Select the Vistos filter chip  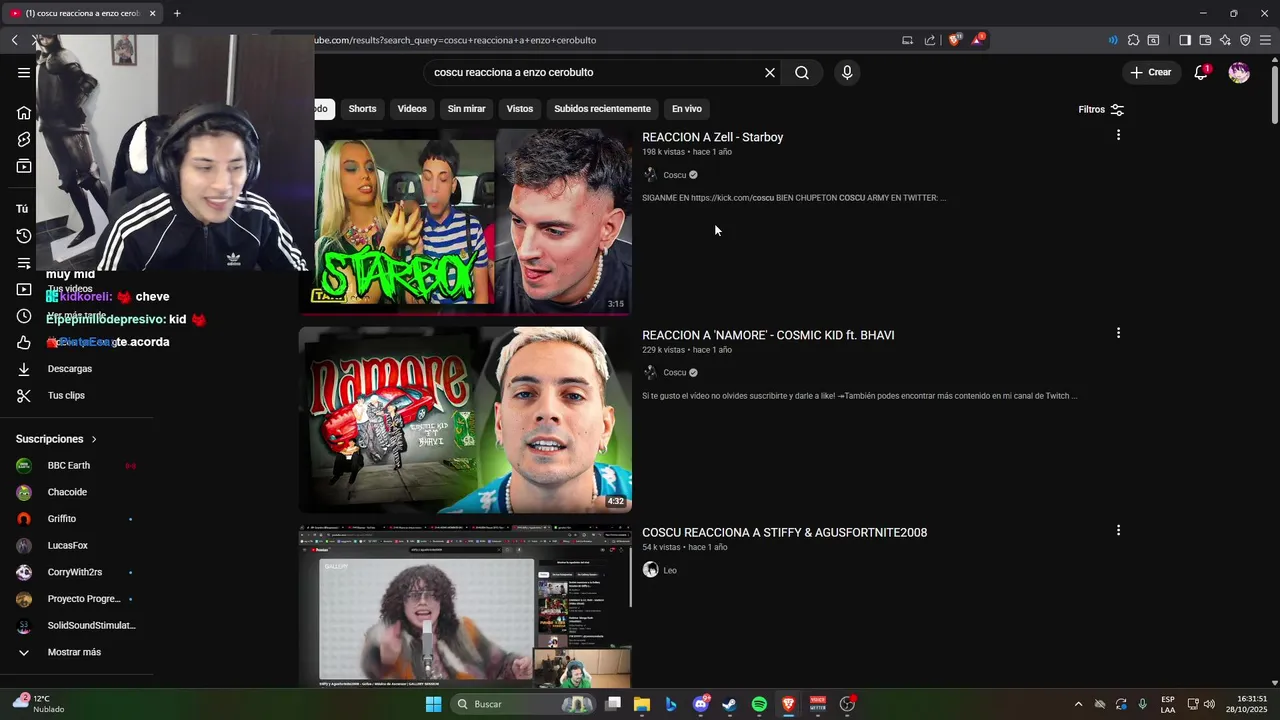point(520,109)
